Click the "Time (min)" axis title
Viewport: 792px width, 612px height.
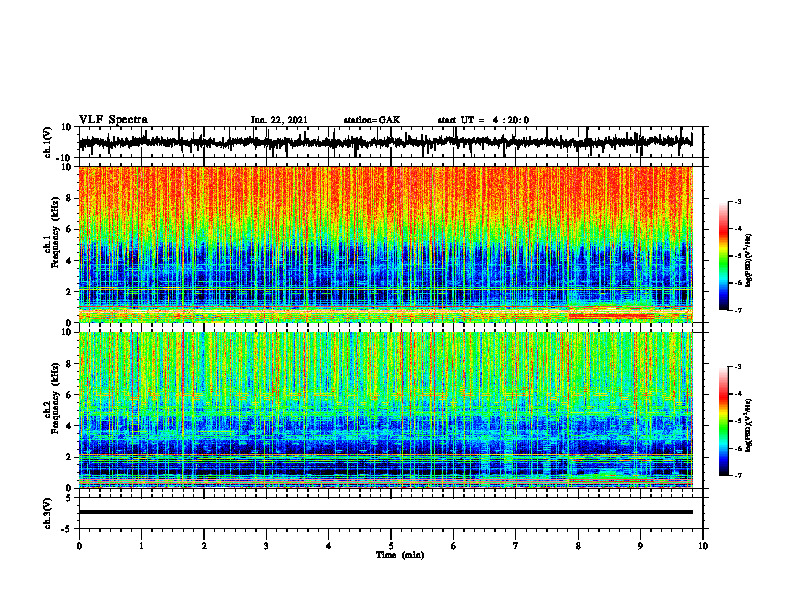click(400, 555)
